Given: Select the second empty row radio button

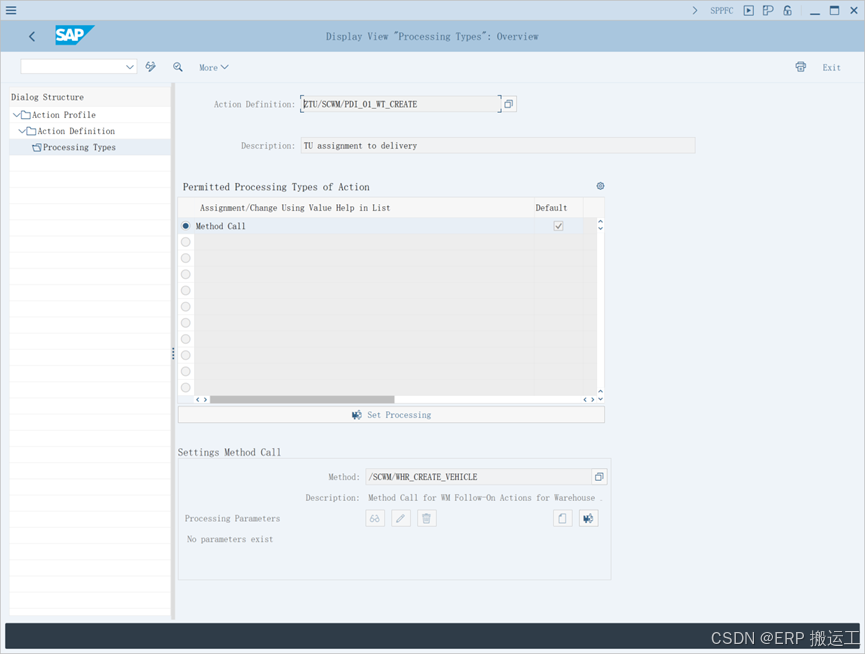Looking at the screenshot, I should tap(185, 241).
